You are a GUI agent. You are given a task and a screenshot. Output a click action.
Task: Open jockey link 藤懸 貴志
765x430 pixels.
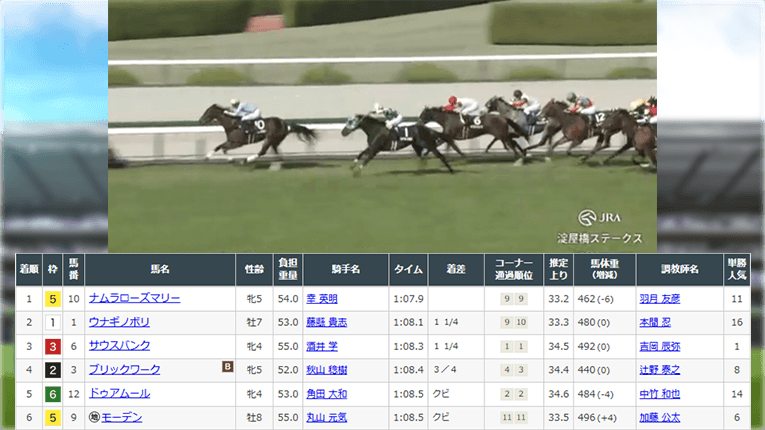click(x=326, y=322)
